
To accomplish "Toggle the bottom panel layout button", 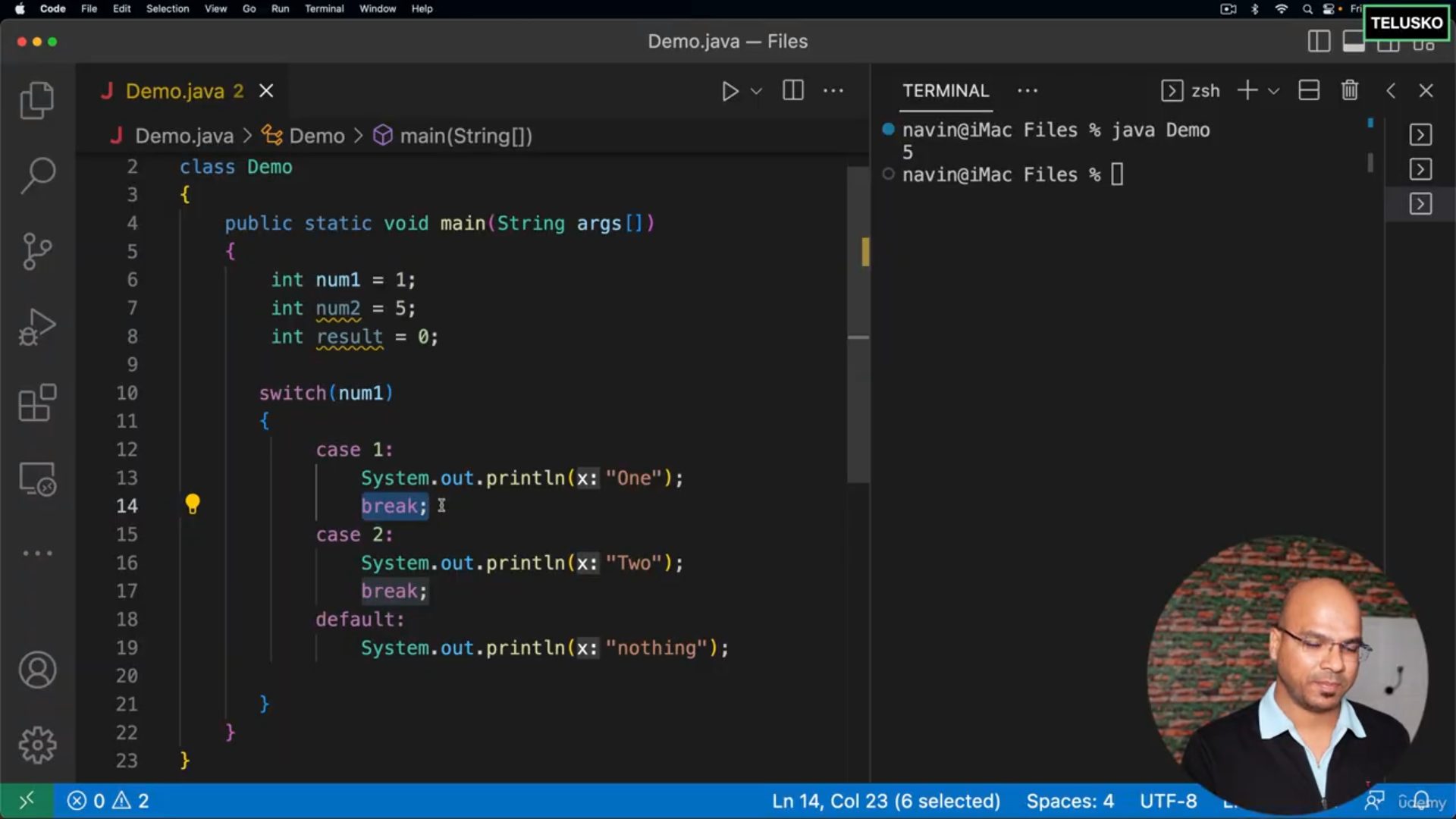I will click(1354, 42).
